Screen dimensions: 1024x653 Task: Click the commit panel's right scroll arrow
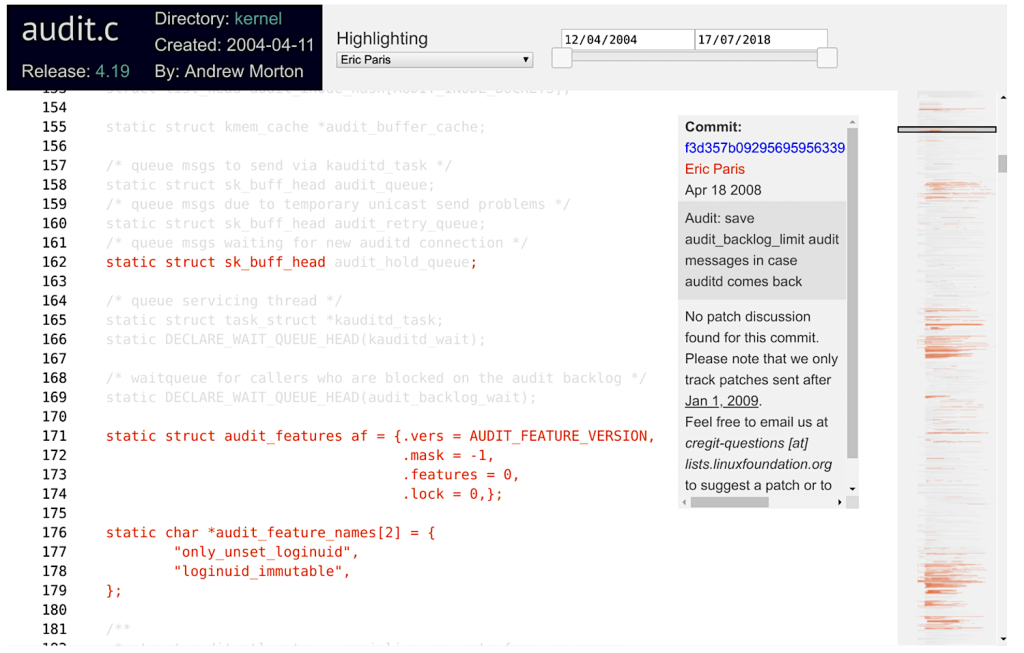point(839,502)
